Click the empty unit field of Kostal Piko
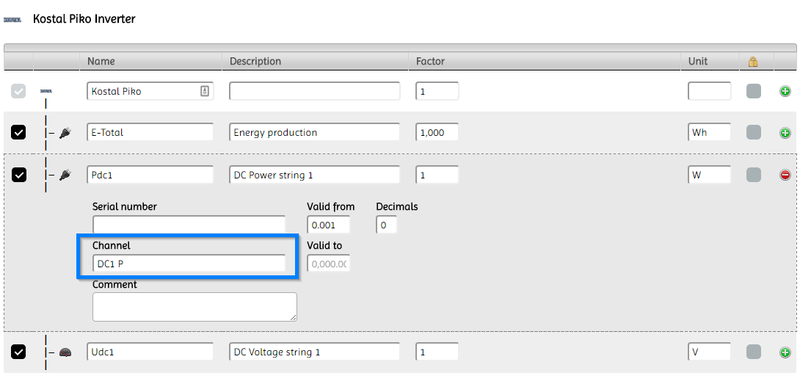This screenshot has height=373, width=800. click(709, 91)
